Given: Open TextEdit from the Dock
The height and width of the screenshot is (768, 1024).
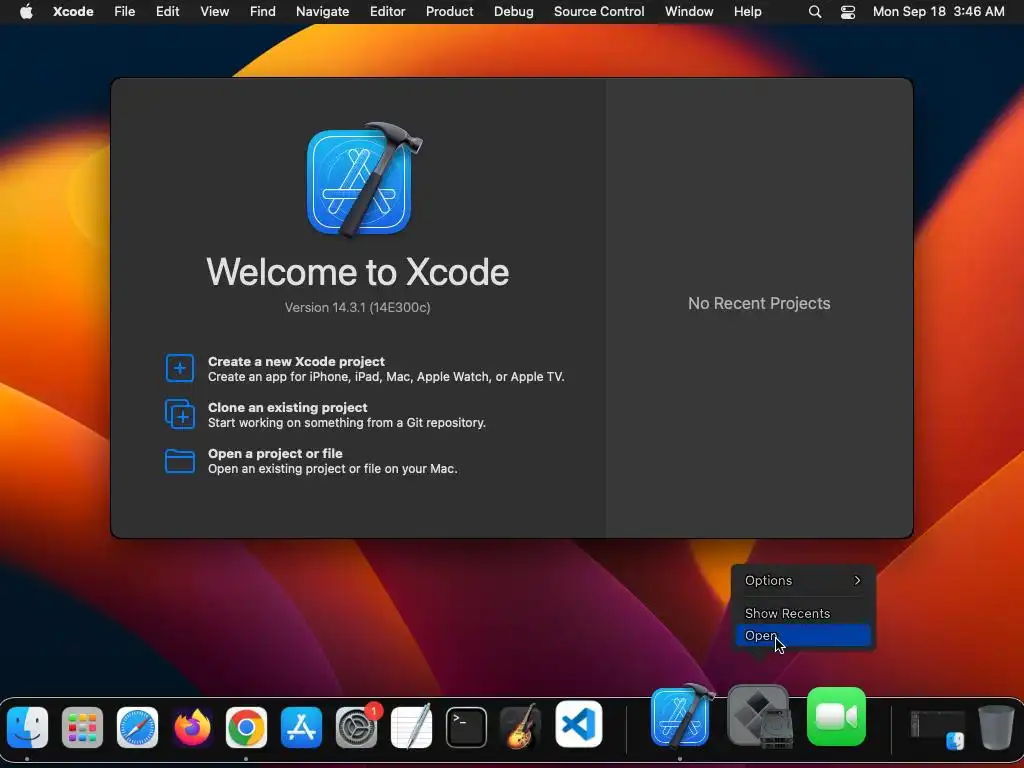Looking at the screenshot, I should click(x=411, y=727).
